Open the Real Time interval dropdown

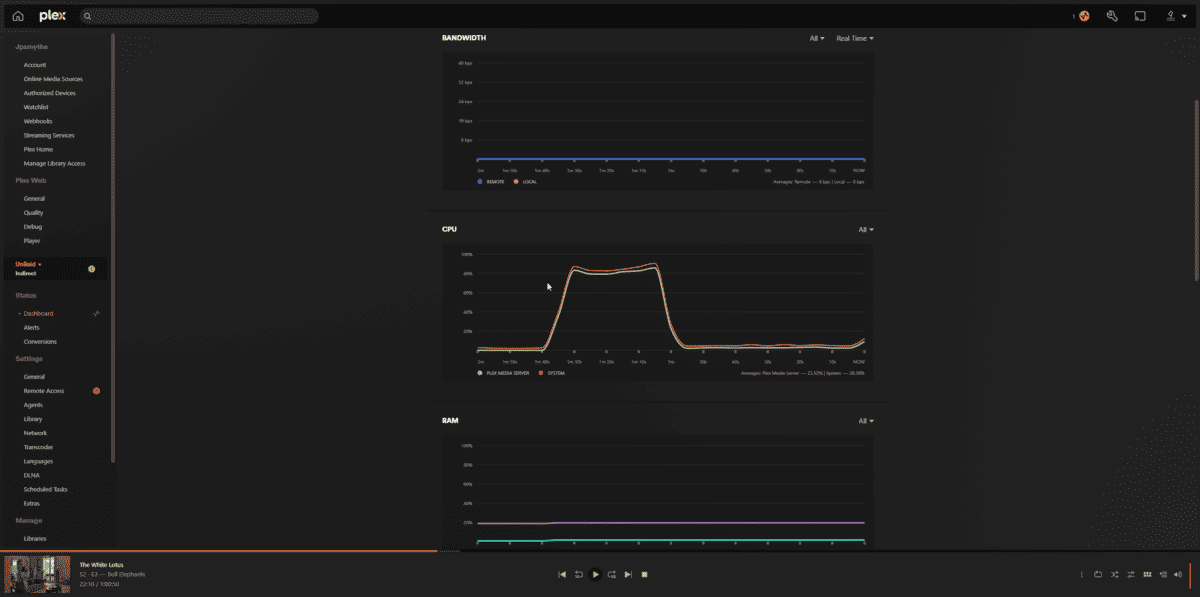coord(854,38)
